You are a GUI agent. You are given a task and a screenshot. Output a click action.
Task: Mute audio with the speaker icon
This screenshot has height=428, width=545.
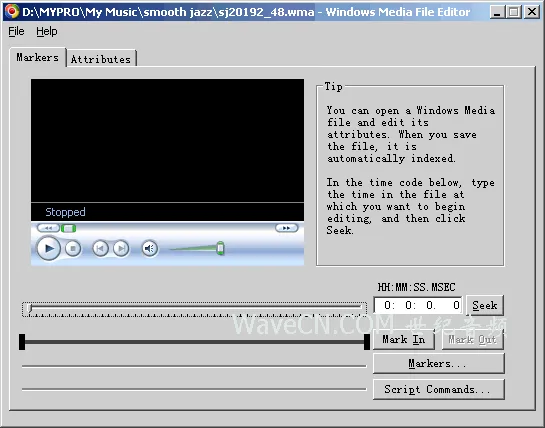pyautogui.click(x=150, y=249)
